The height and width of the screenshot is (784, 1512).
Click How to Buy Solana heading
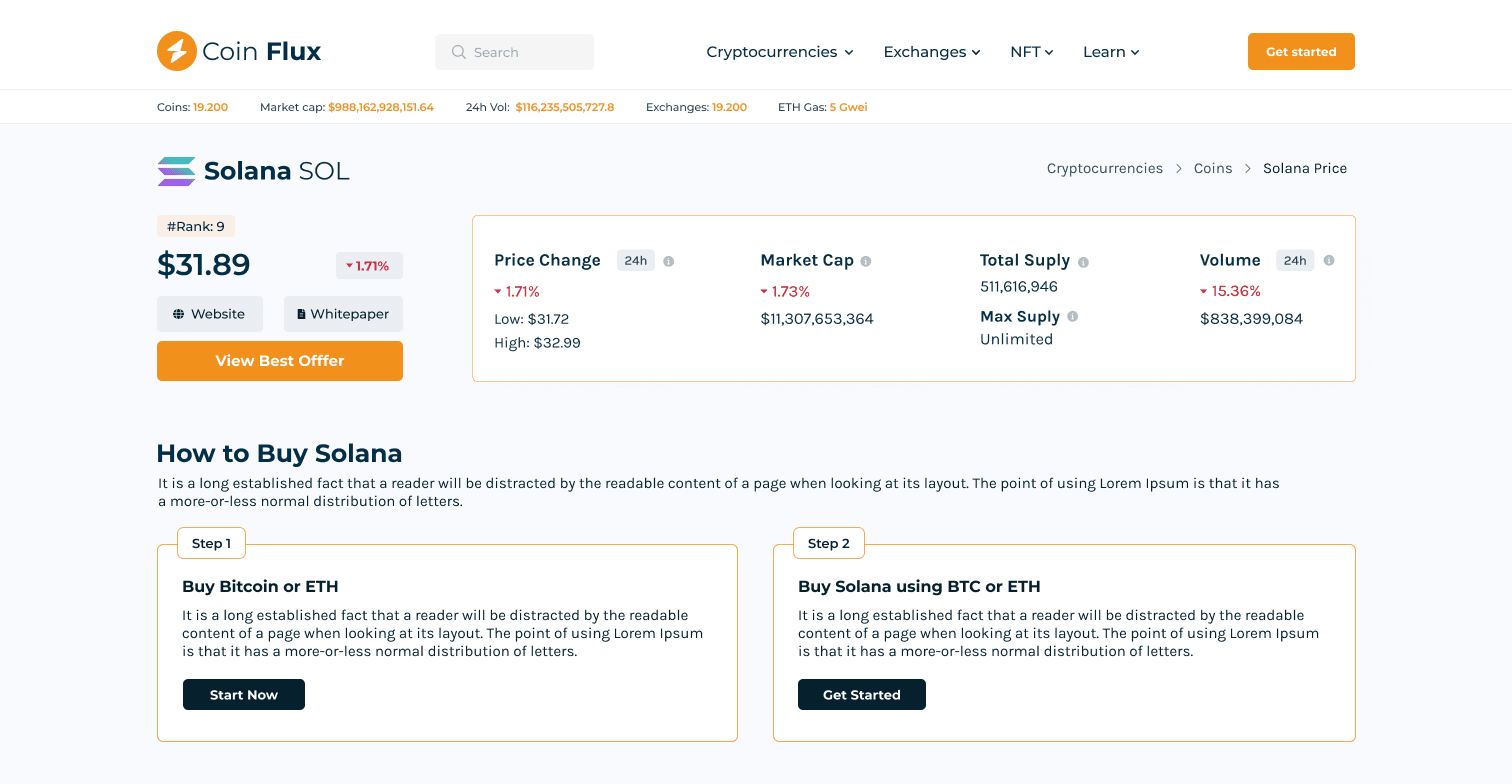coord(279,453)
